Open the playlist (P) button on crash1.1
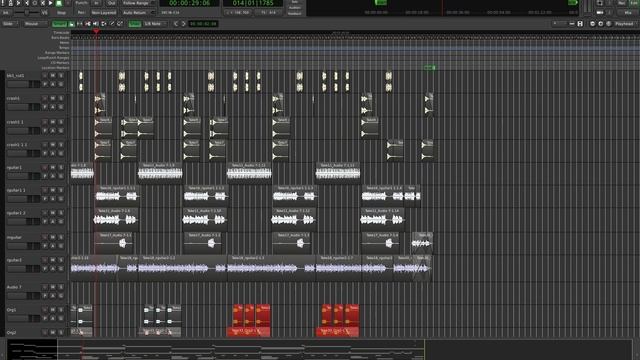Image resolution: width=640 pixels, height=360 pixels. 45,131
